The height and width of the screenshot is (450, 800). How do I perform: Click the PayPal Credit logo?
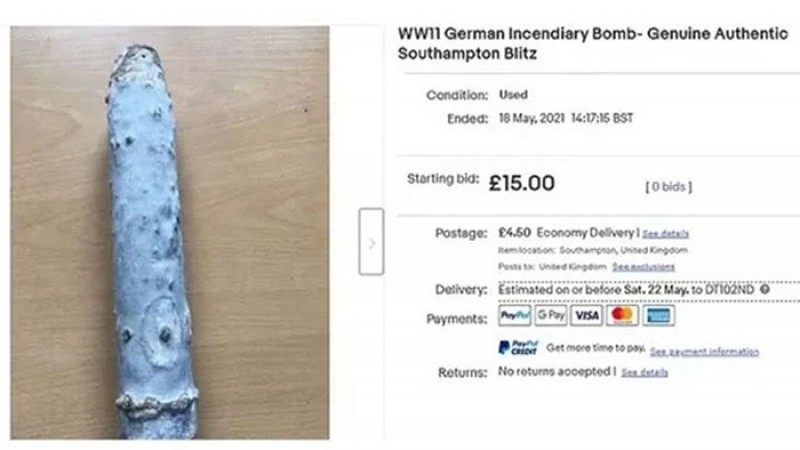pos(518,348)
